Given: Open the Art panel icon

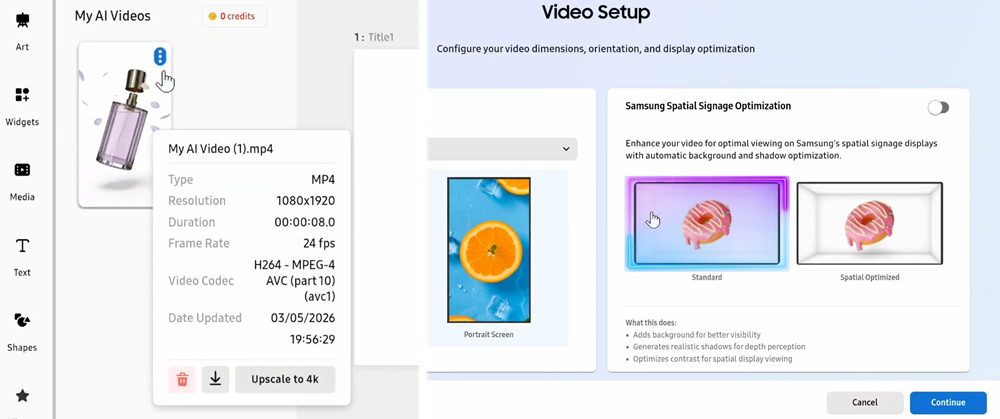Looking at the screenshot, I should pyautogui.click(x=22, y=21).
